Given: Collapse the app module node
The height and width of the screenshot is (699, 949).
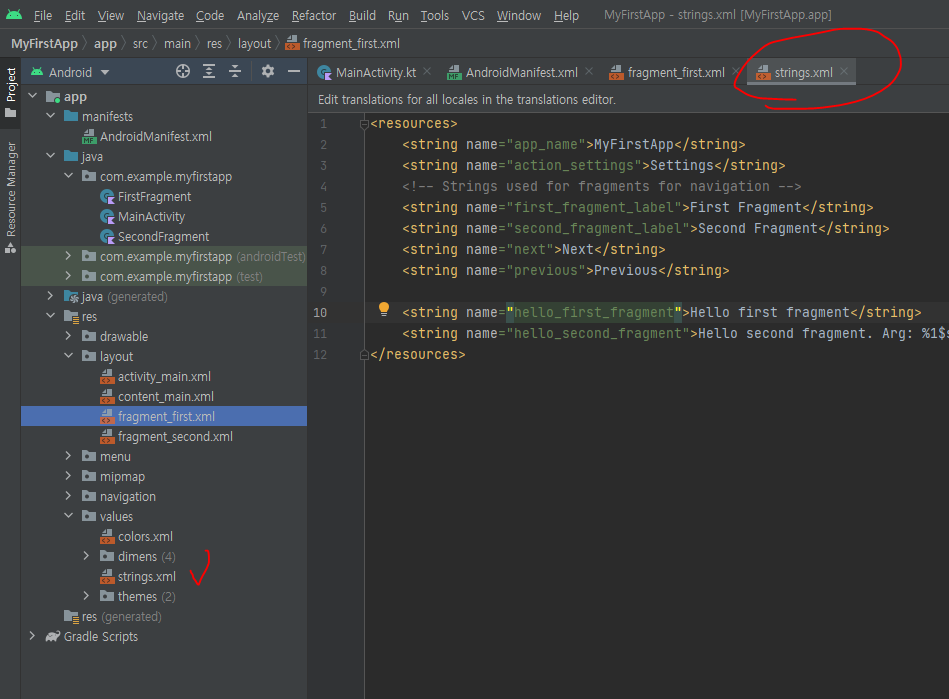Looking at the screenshot, I should click(x=33, y=96).
